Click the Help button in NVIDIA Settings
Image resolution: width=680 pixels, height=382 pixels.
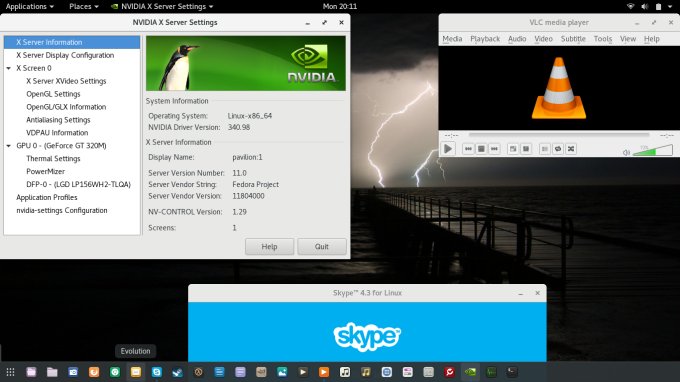269,246
